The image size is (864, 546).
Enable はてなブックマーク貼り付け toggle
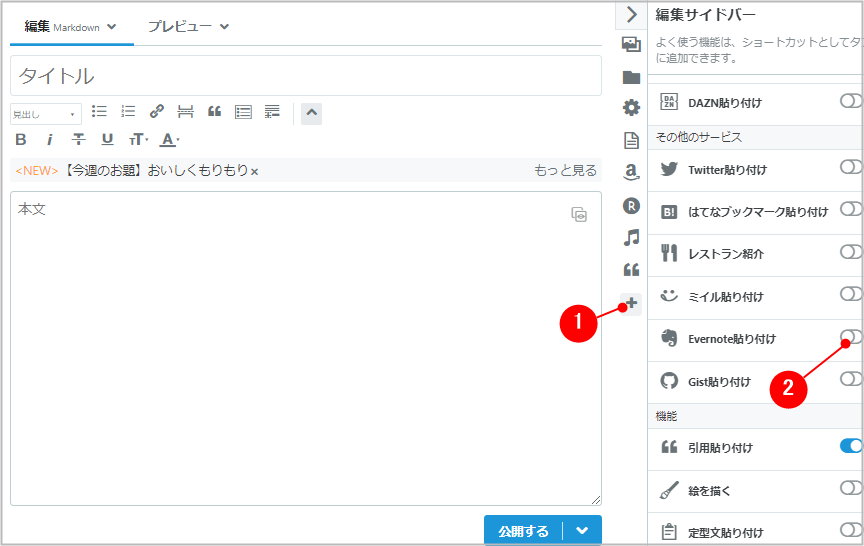851,209
